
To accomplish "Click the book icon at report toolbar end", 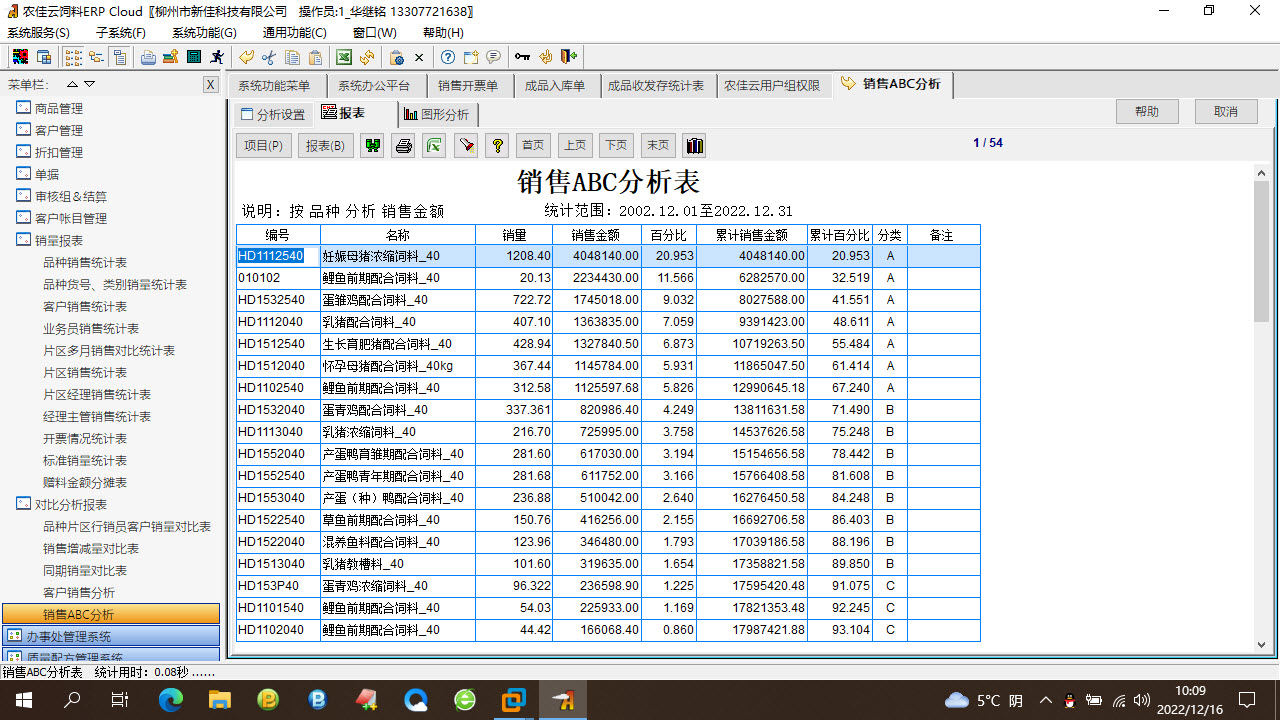I will [x=694, y=145].
